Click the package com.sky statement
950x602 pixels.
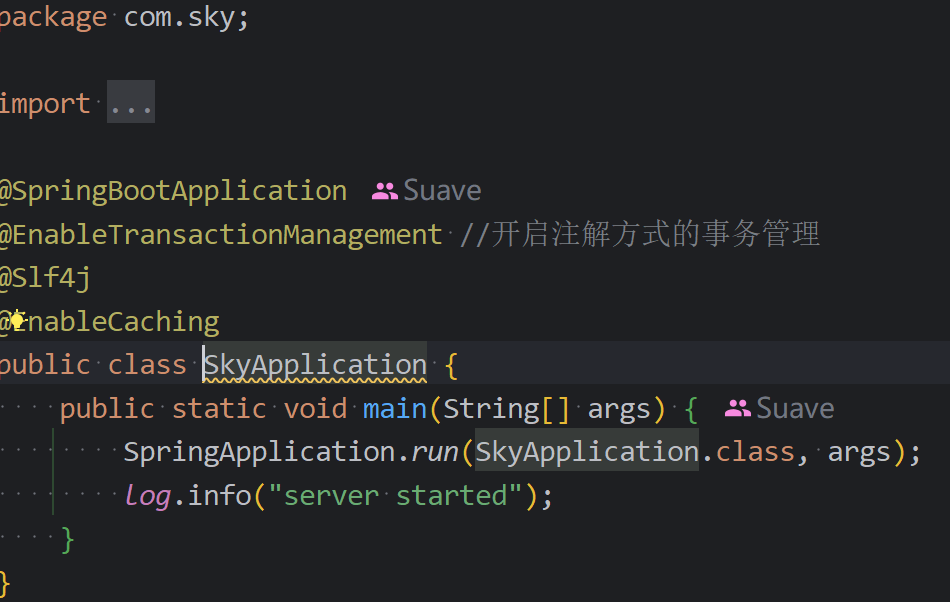point(124,18)
